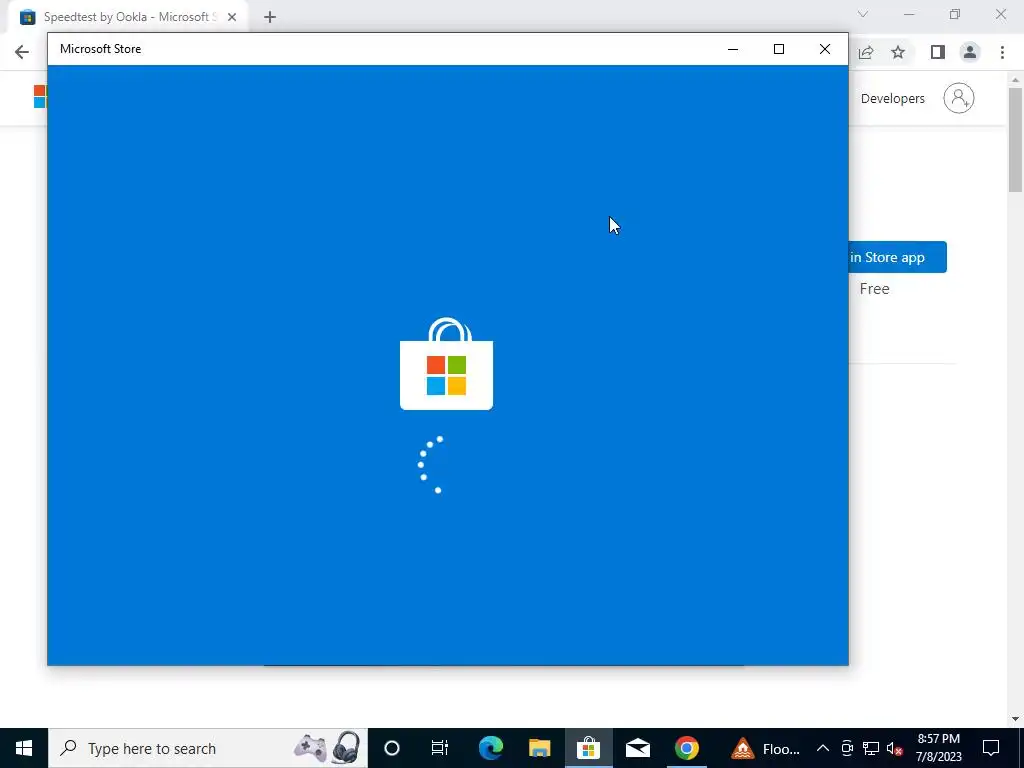Select Microsoft Store taskbar icon
Viewport: 1024px width, 768px height.
click(x=588, y=748)
